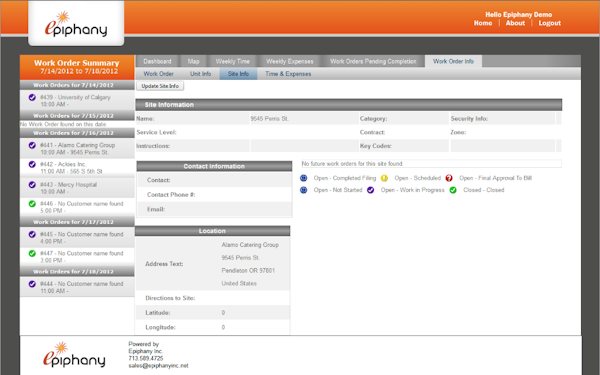This screenshot has width=600, height=375.
Task: Open the Dashboard tab
Action: pos(157,61)
